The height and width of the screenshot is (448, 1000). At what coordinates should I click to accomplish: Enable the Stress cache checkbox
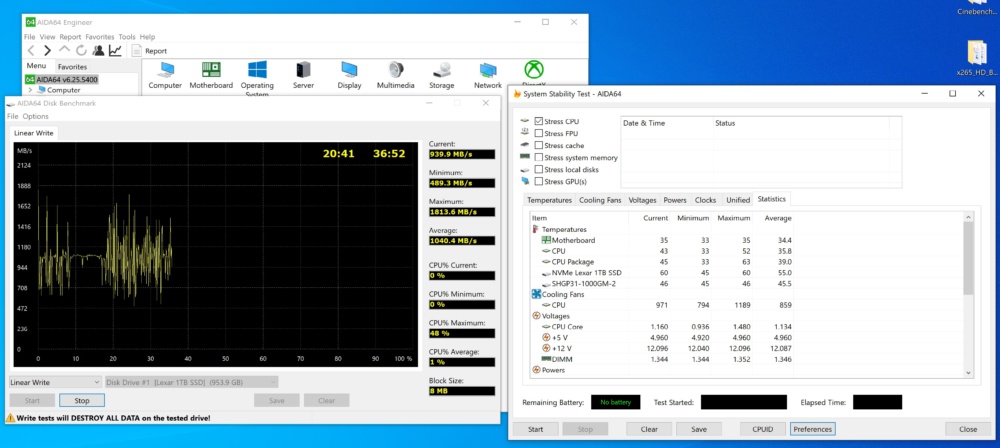(539, 146)
